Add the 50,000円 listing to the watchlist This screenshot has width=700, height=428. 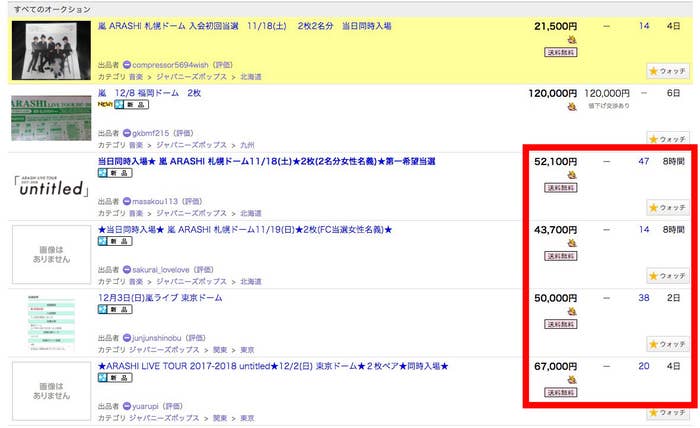tap(667, 344)
